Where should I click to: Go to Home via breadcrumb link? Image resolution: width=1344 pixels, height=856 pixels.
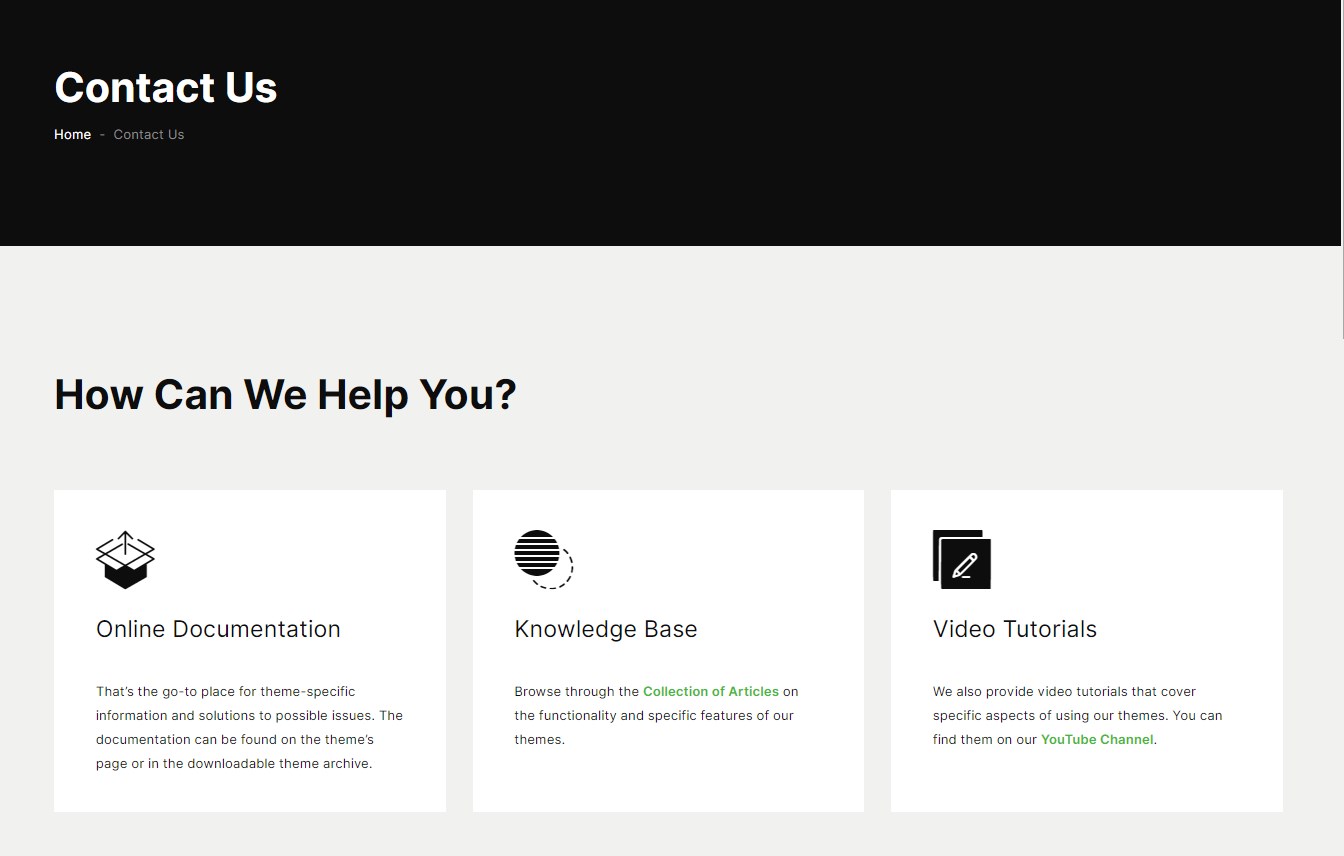pos(72,134)
